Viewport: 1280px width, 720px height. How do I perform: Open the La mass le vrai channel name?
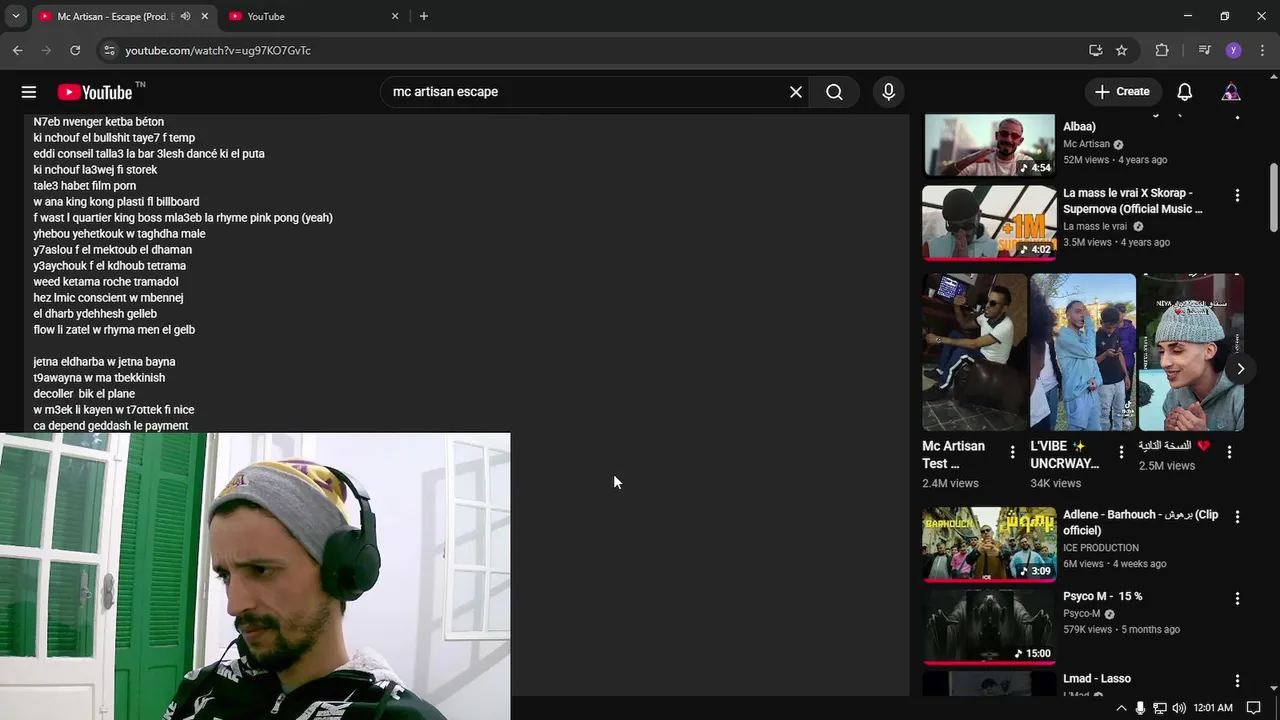coord(1095,226)
